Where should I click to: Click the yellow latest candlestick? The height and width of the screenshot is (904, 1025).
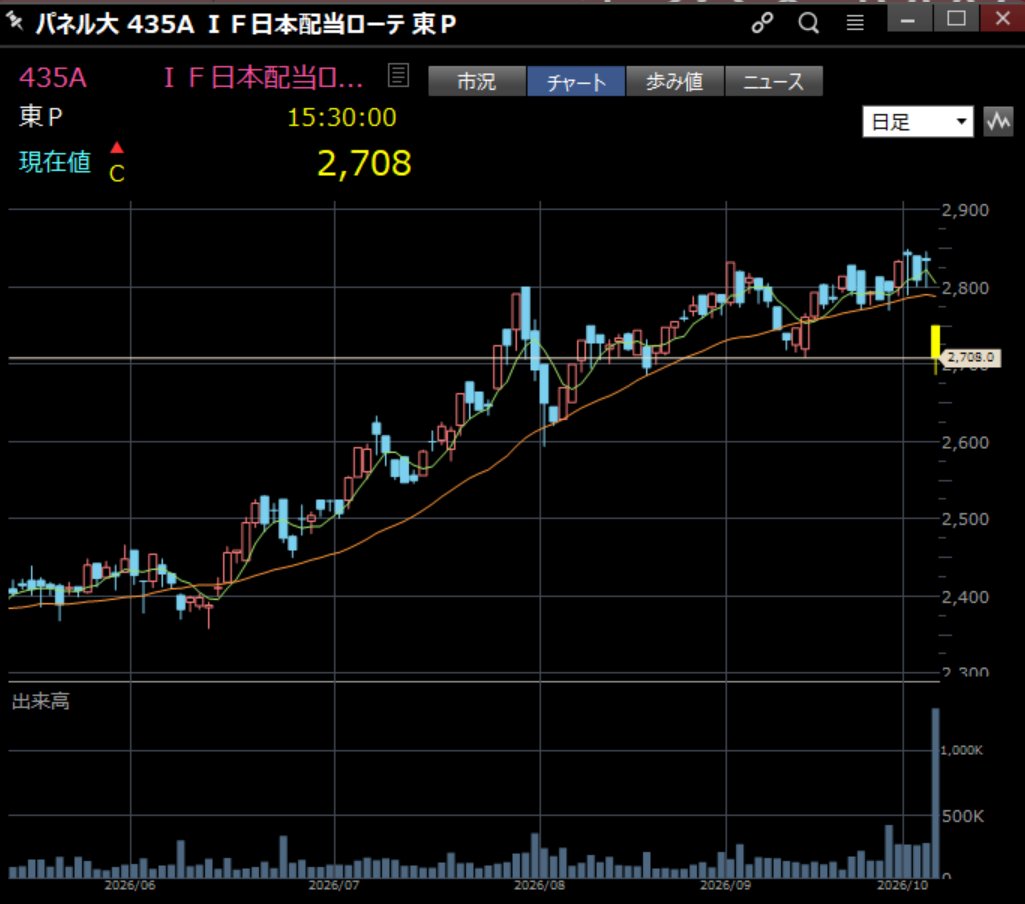pos(935,348)
